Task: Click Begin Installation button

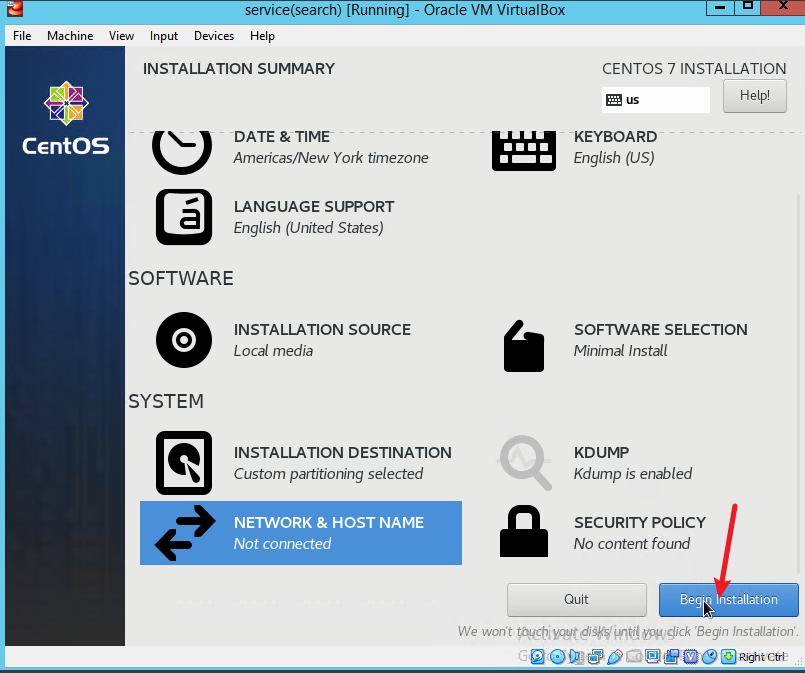Action: 729,600
